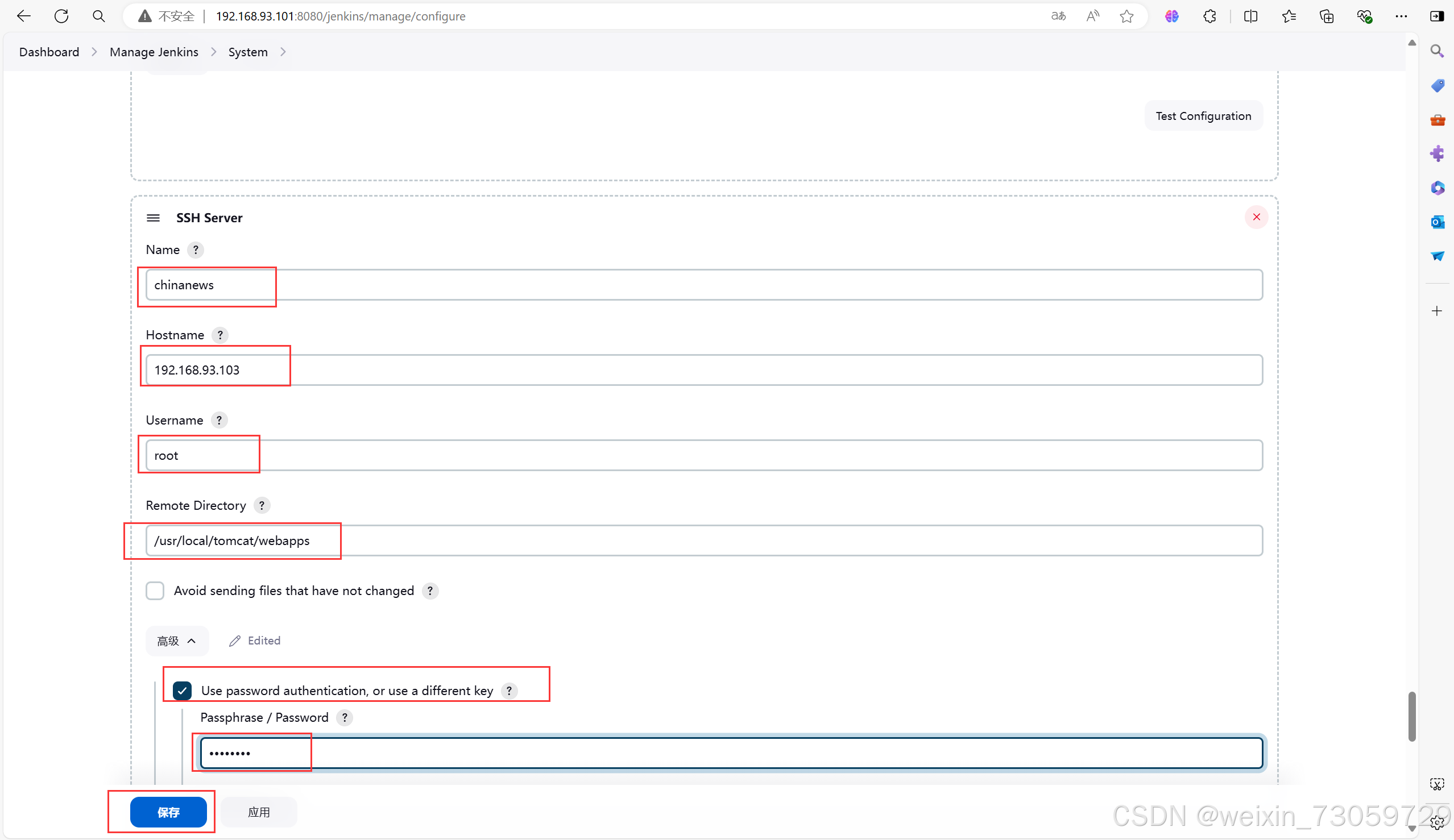Go to Manage Jenkins breadcrumb
The image size is (1454, 840).
pyautogui.click(x=154, y=52)
